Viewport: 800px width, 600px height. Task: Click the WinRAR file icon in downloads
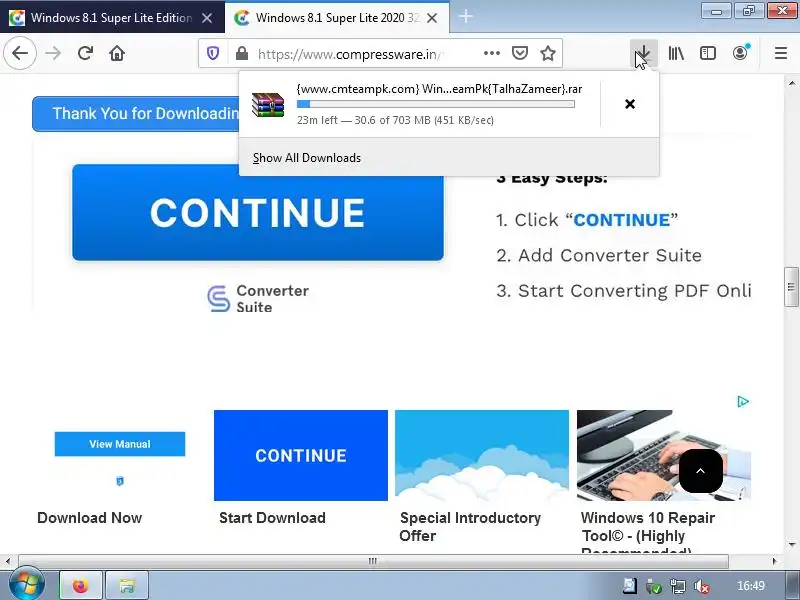pyautogui.click(x=268, y=105)
